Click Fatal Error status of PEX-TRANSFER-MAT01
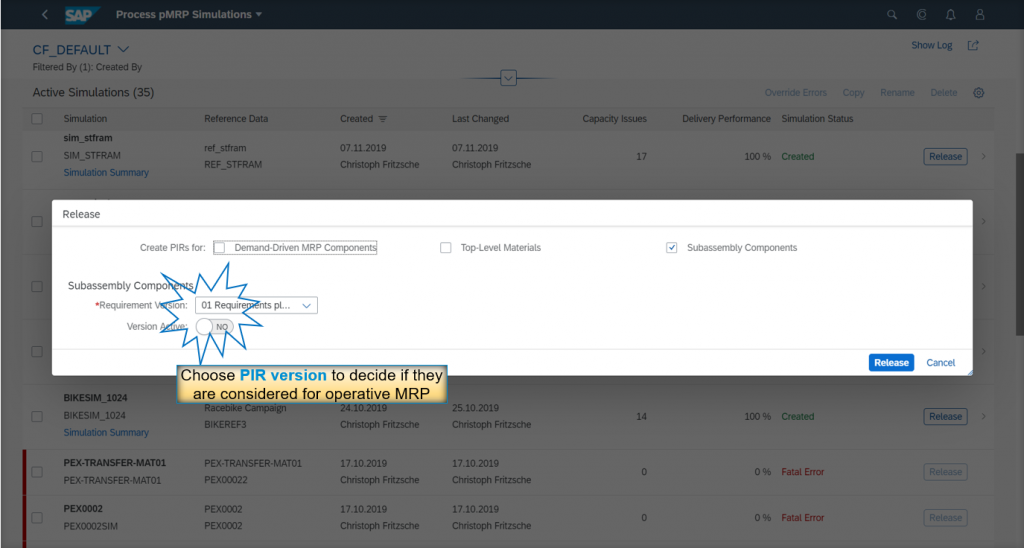This screenshot has height=548, width=1024. point(803,472)
